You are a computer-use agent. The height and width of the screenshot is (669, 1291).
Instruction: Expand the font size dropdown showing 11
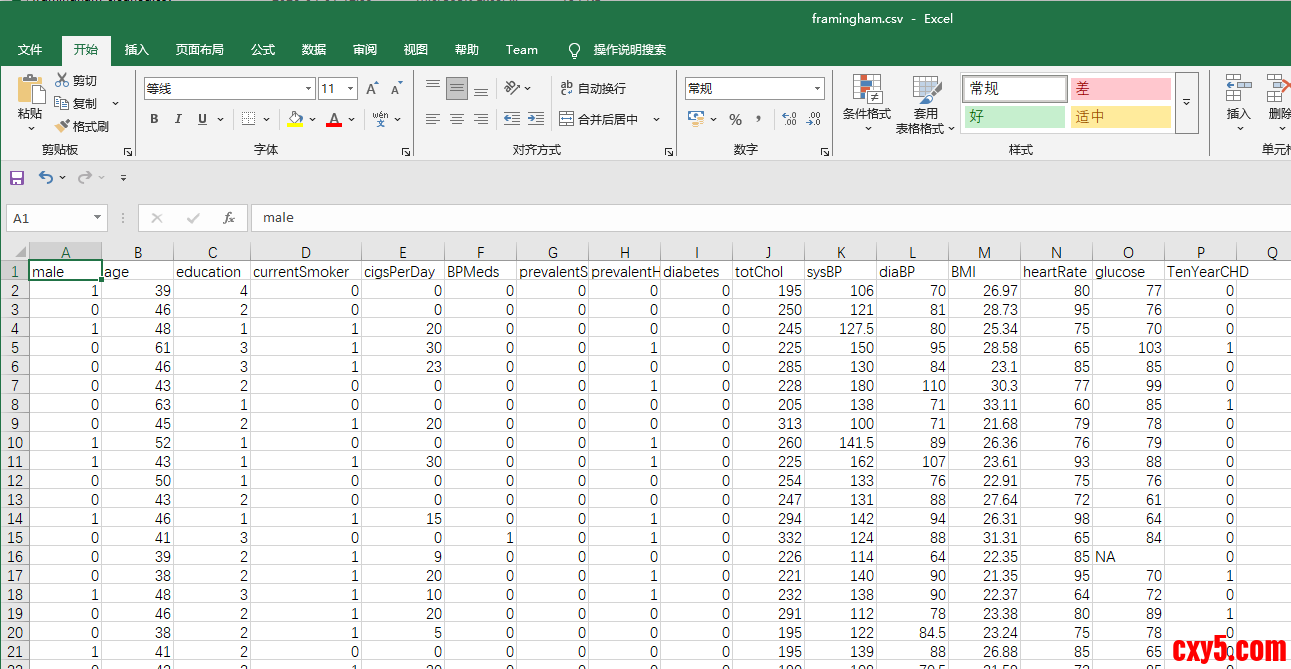351,89
